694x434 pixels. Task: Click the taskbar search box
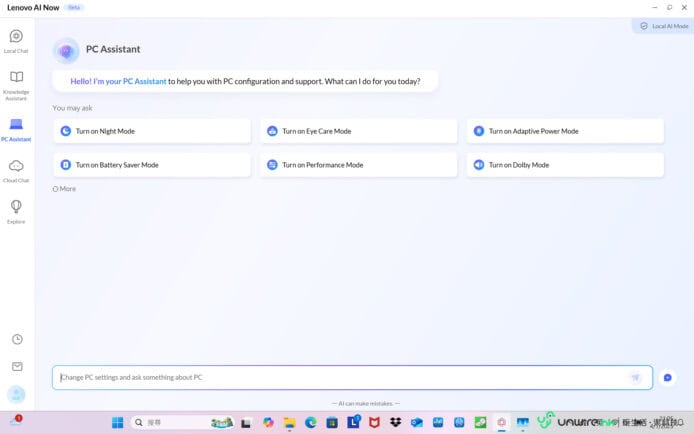181,422
